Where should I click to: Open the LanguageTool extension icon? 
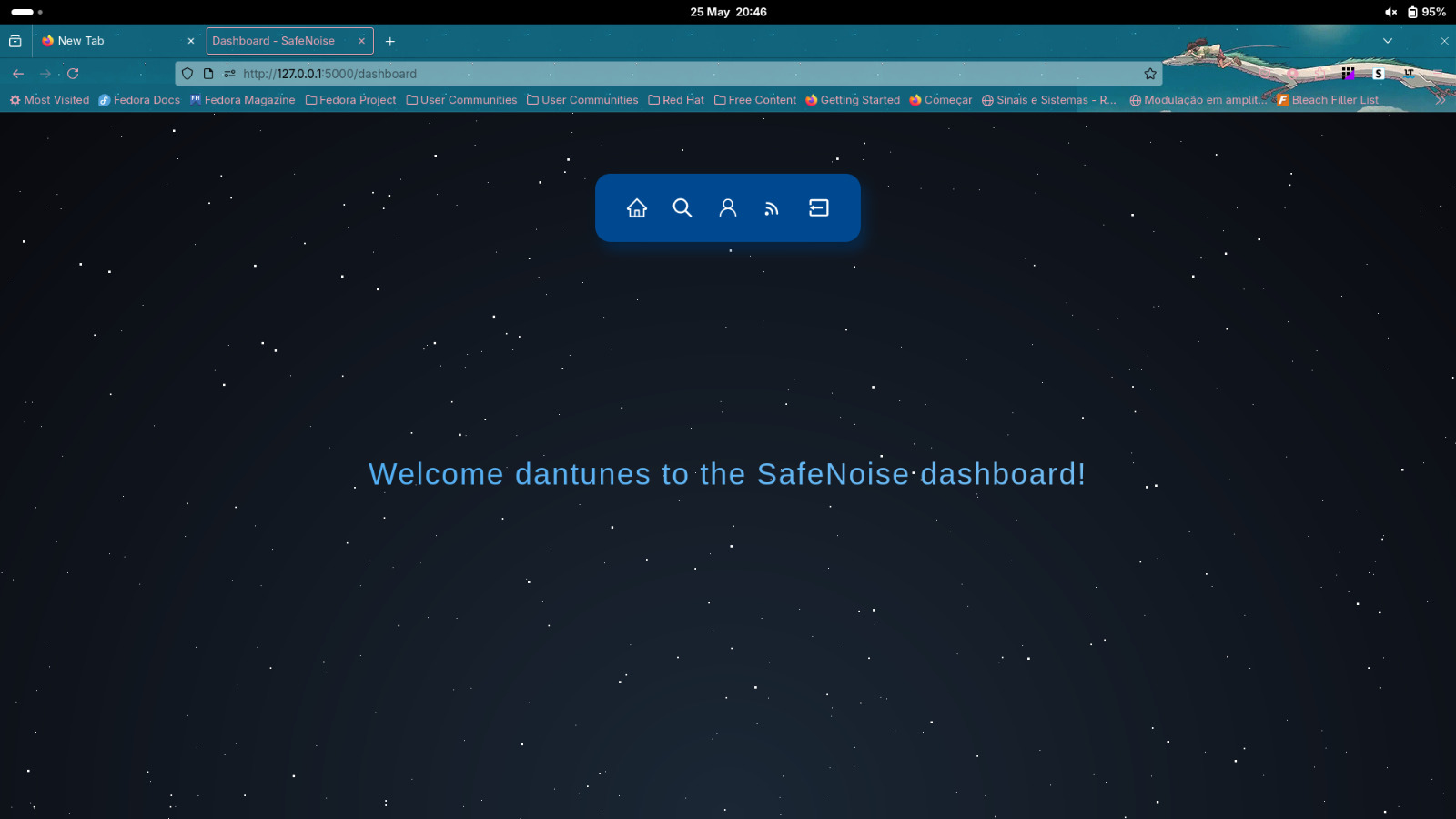point(1407,73)
